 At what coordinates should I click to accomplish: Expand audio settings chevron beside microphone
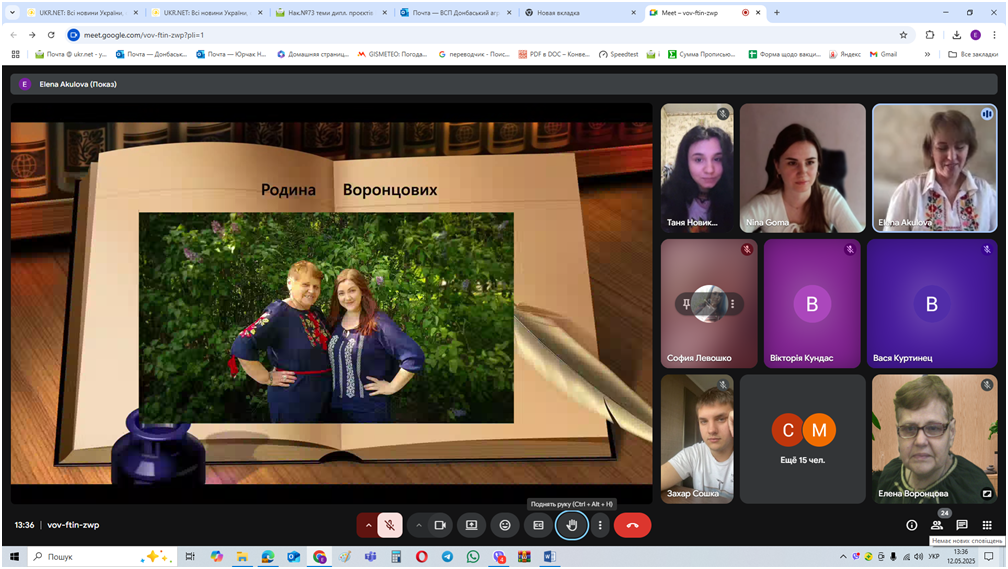point(368,525)
